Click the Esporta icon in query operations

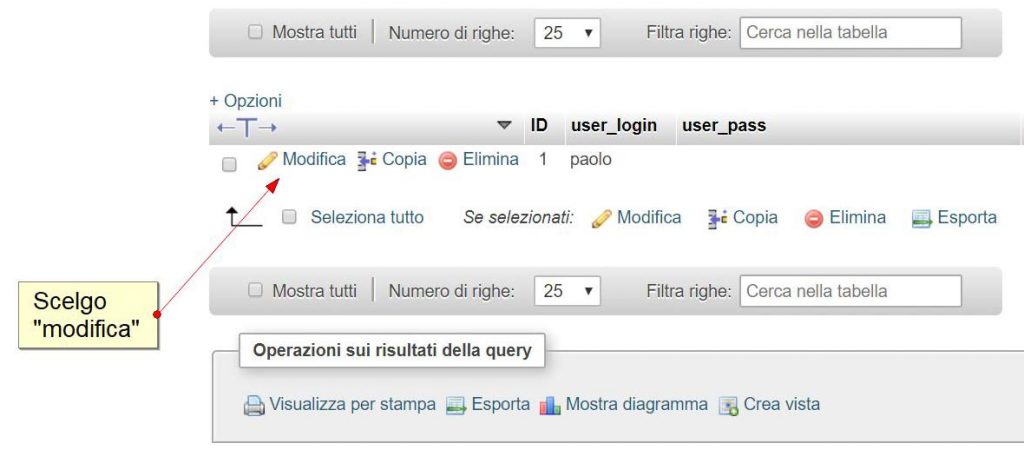click(456, 405)
